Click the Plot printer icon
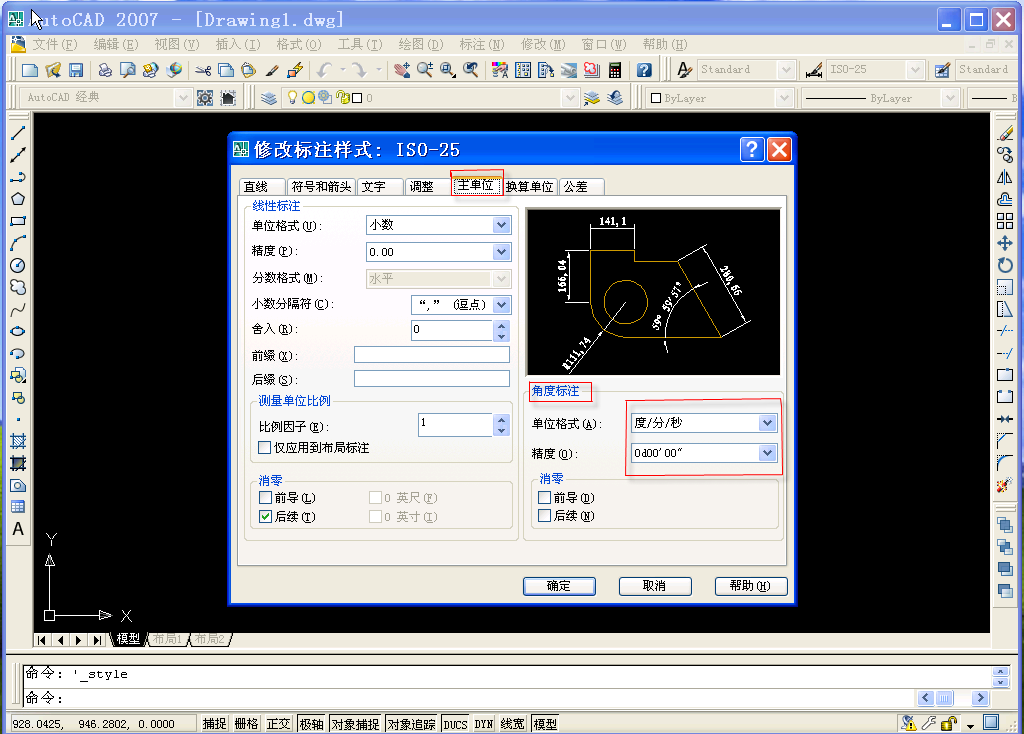Image resolution: width=1024 pixels, height=734 pixels. tap(104, 70)
